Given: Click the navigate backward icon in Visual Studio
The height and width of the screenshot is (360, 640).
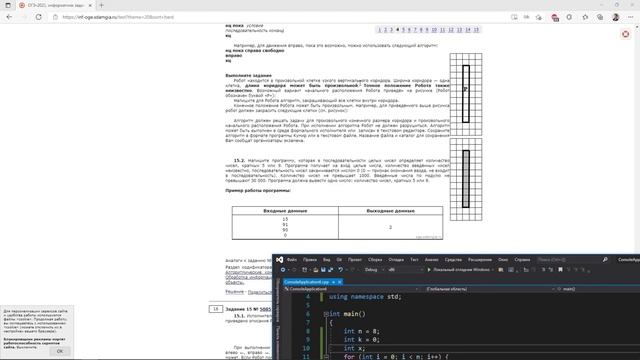Looking at the screenshot, I should pos(282,270).
